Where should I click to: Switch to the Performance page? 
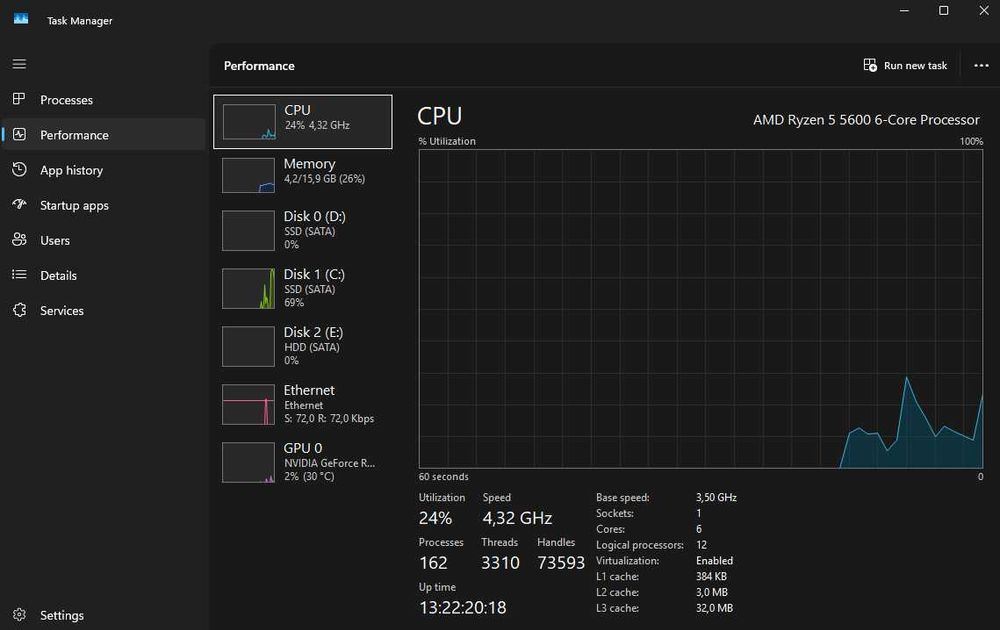[x=103, y=135]
